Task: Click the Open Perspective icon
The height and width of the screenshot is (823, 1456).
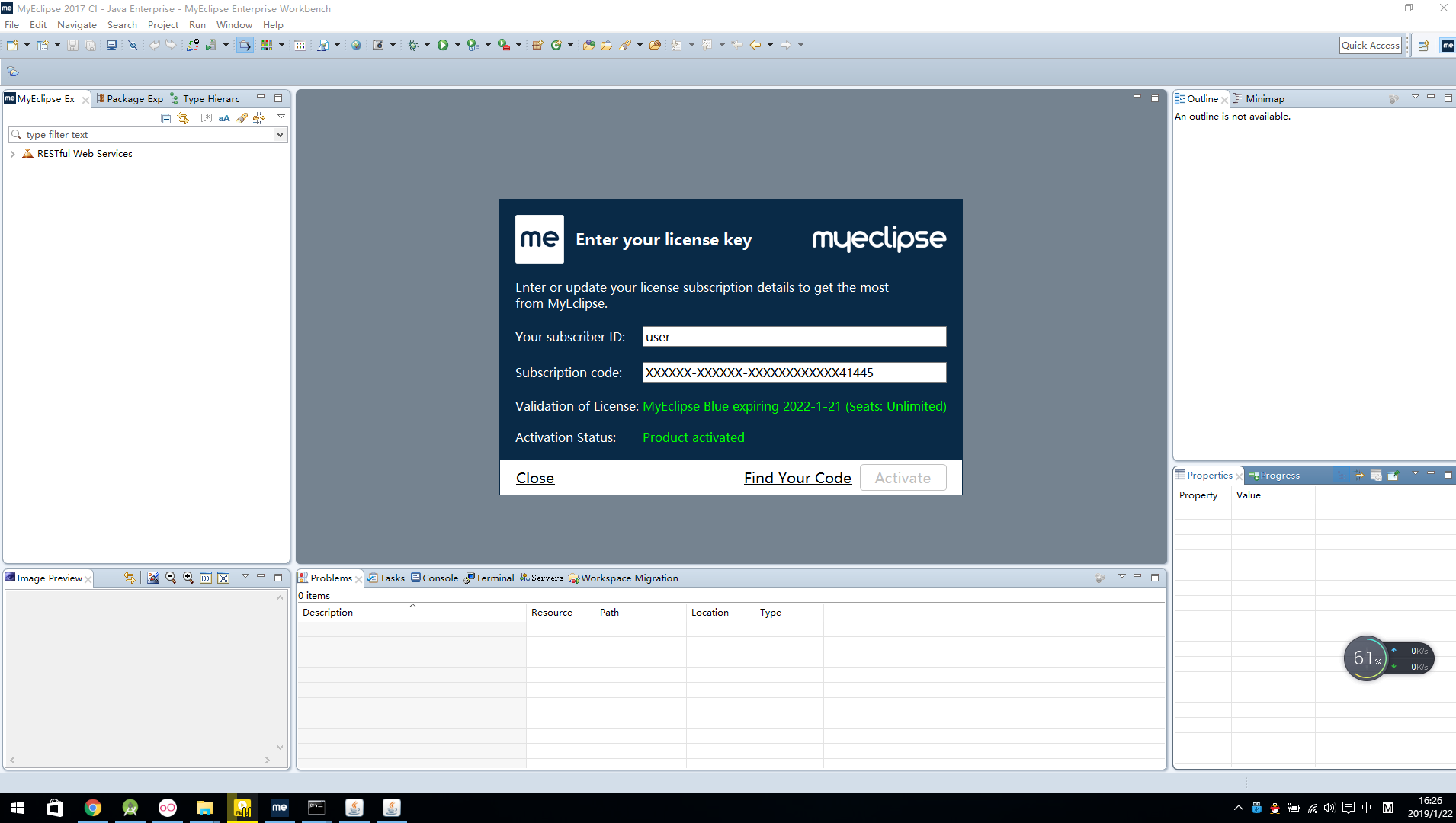Action: 1423,46
